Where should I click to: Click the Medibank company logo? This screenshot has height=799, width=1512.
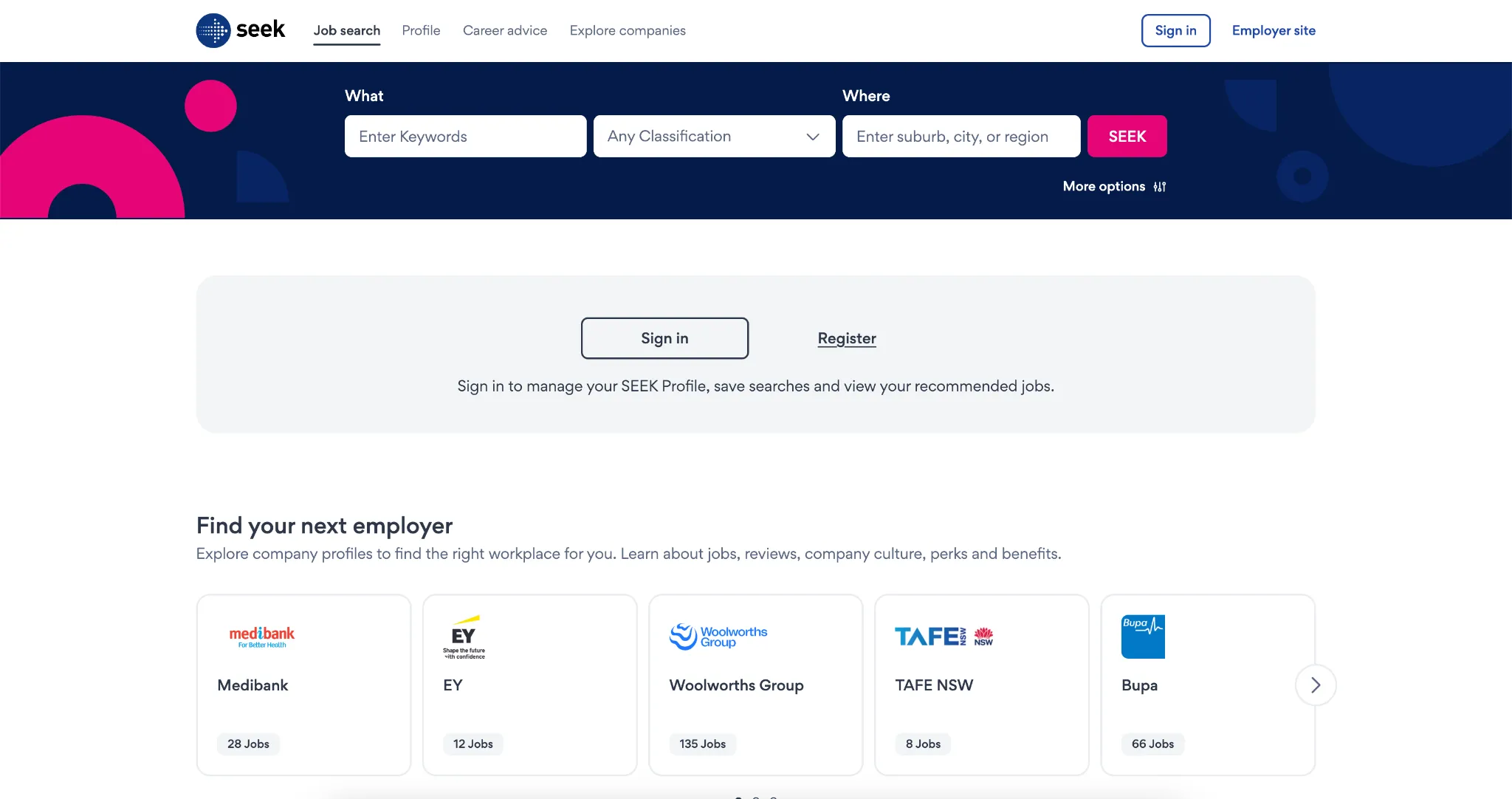[261, 637]
